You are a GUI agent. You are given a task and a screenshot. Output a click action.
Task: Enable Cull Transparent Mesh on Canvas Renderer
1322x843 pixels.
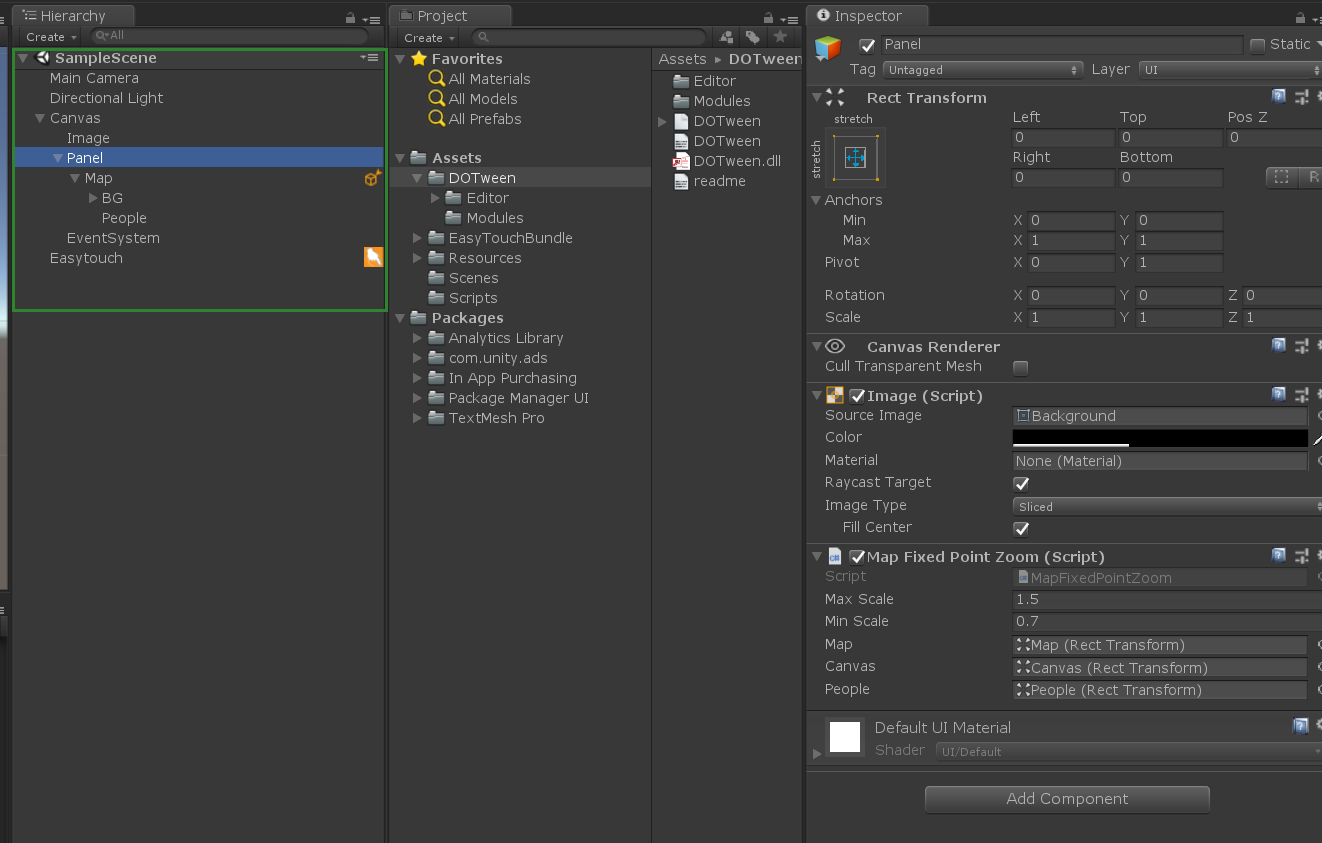[x=1020, y=367]
